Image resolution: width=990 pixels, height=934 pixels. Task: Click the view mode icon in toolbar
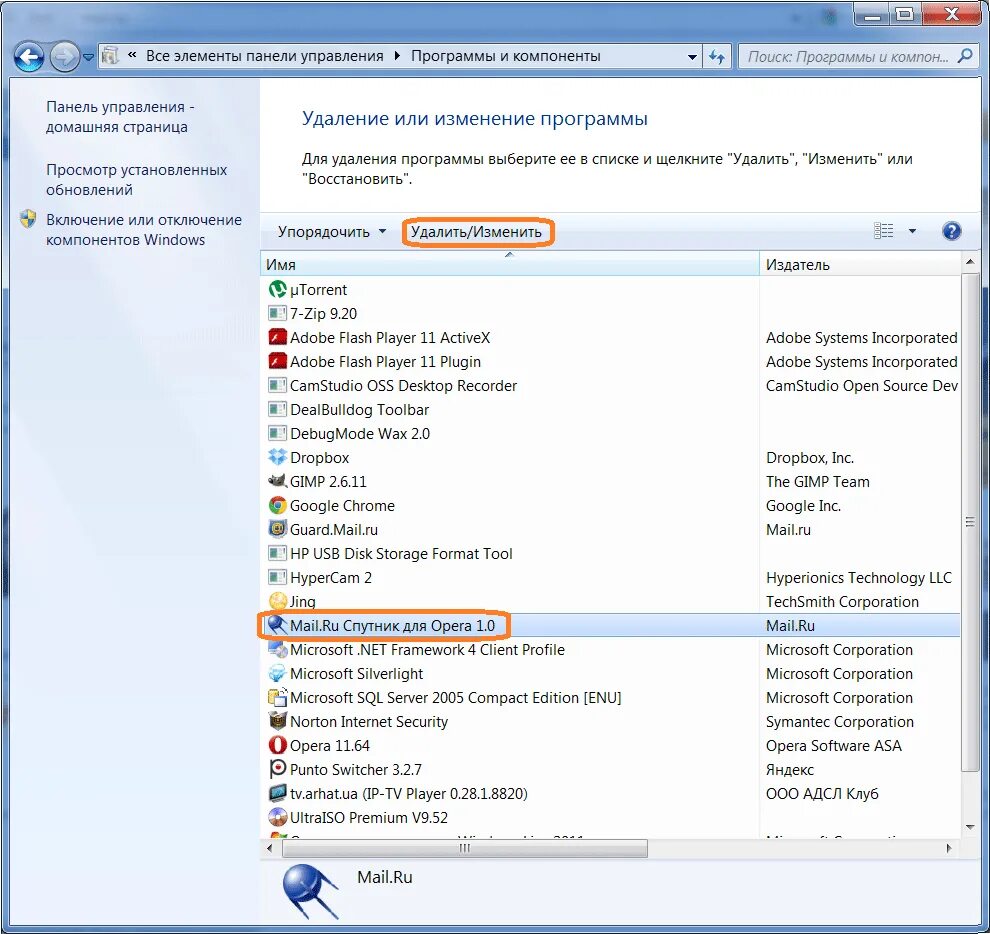pyautogui.click(x=883, y=231)
